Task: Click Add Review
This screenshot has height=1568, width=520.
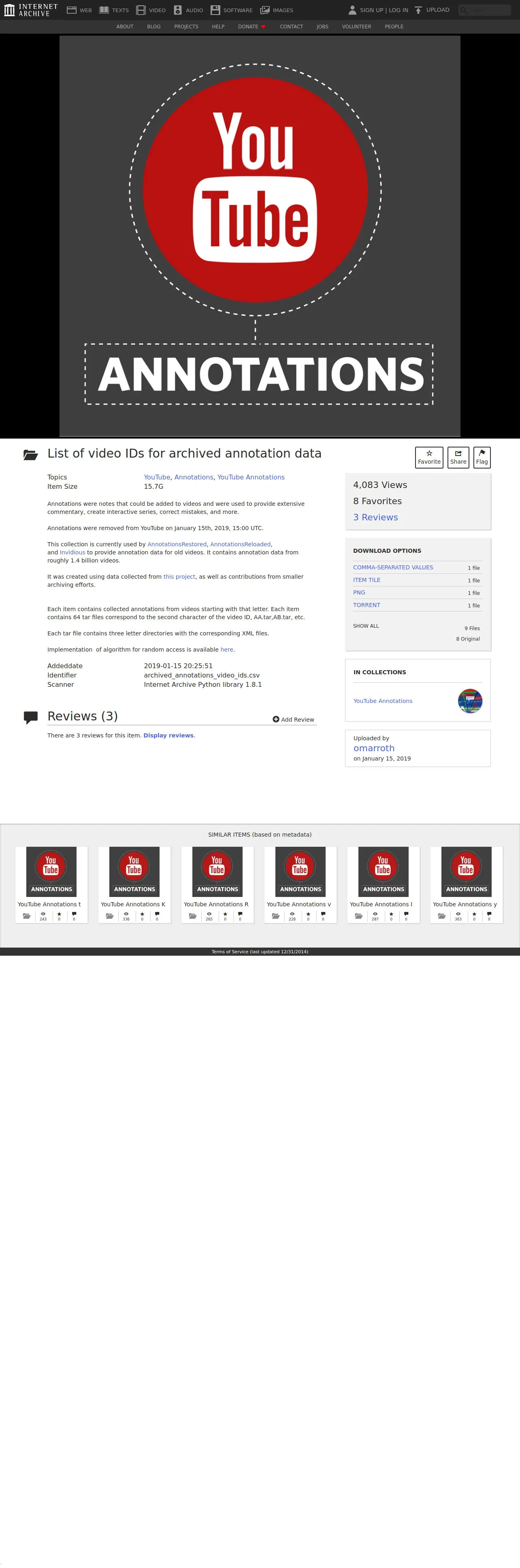Action: [294, 720]
